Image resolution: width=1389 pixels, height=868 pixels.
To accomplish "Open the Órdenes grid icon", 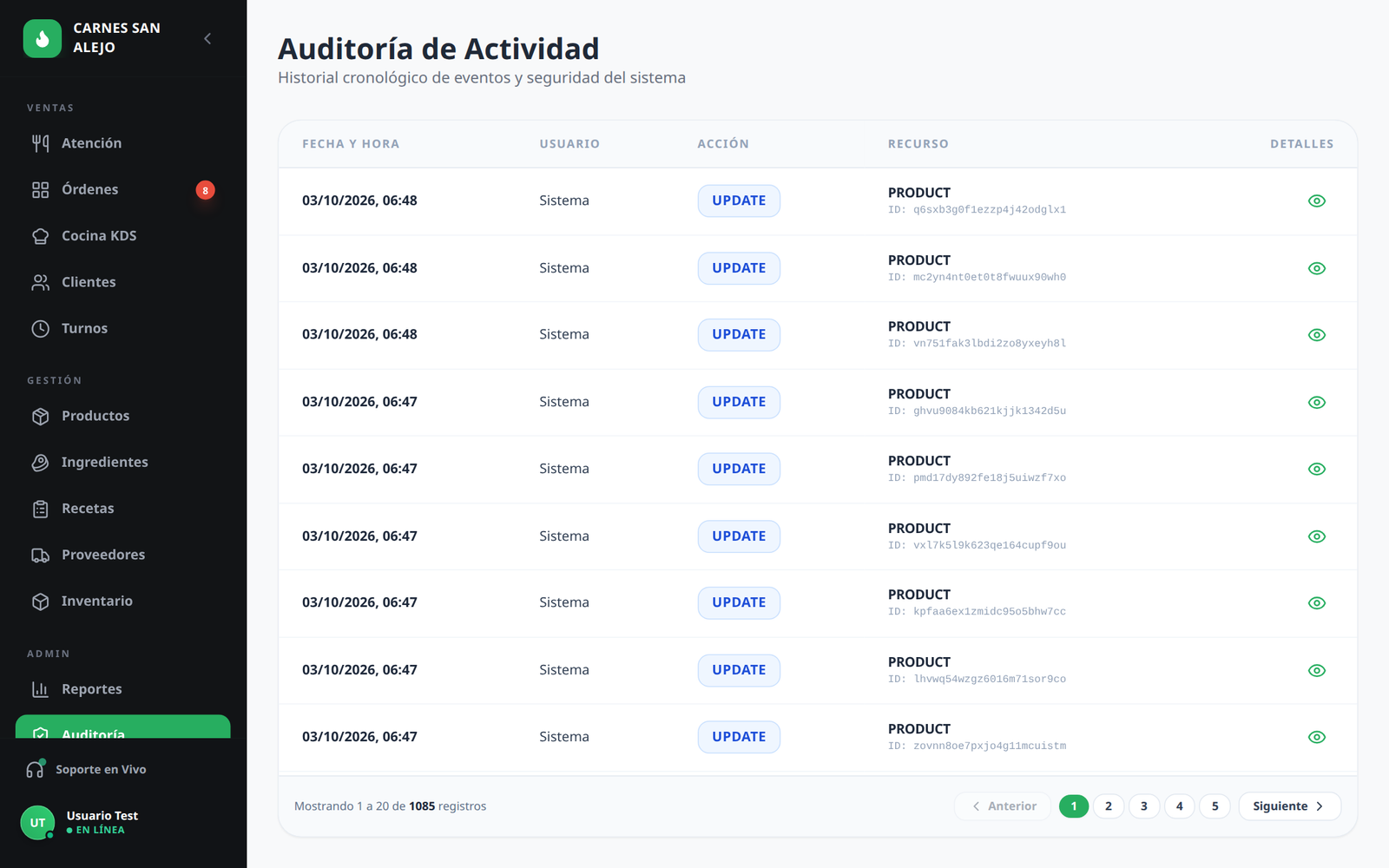I will (41, 189).
